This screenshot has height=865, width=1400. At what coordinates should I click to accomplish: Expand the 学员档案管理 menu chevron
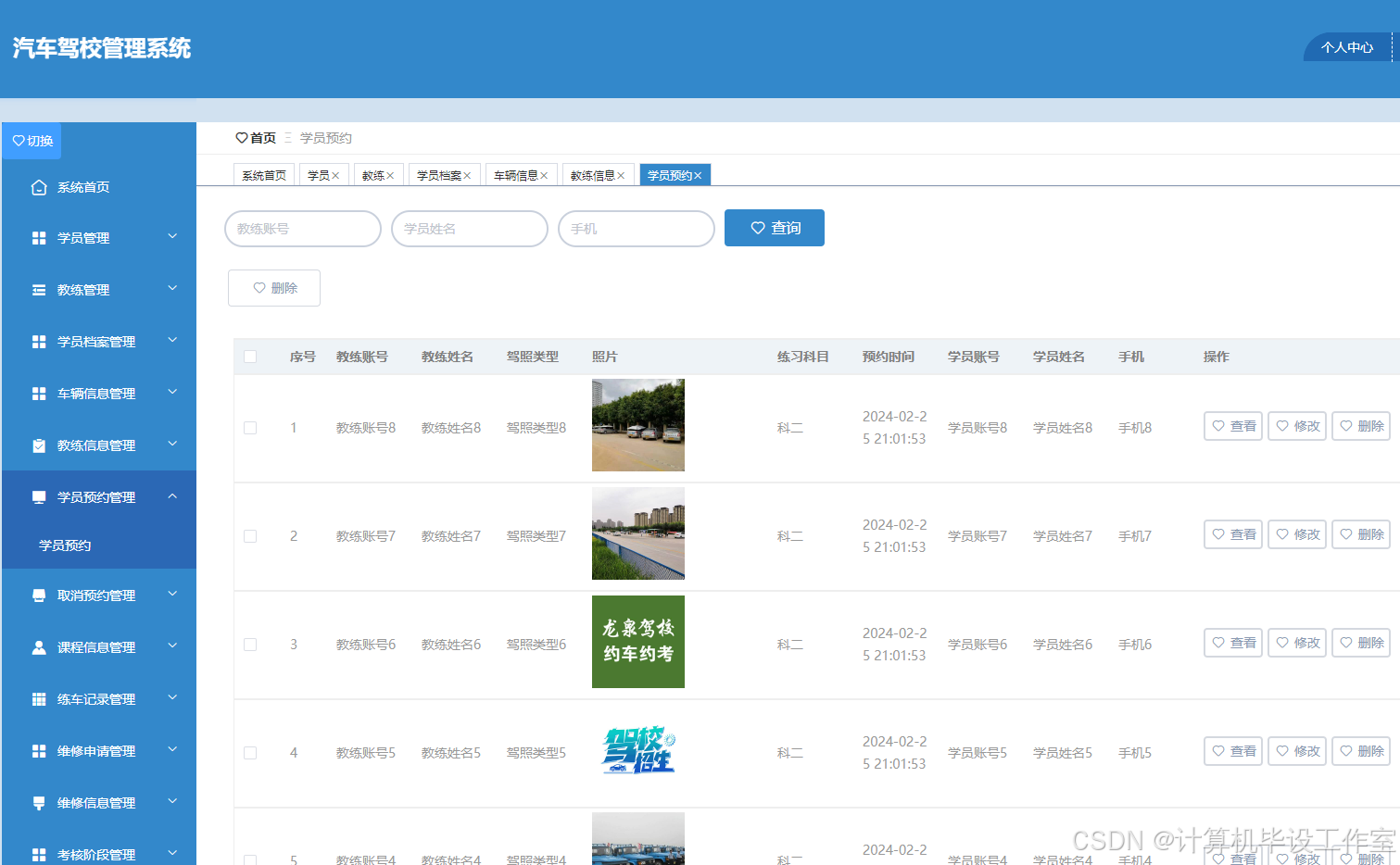(172, 341)
